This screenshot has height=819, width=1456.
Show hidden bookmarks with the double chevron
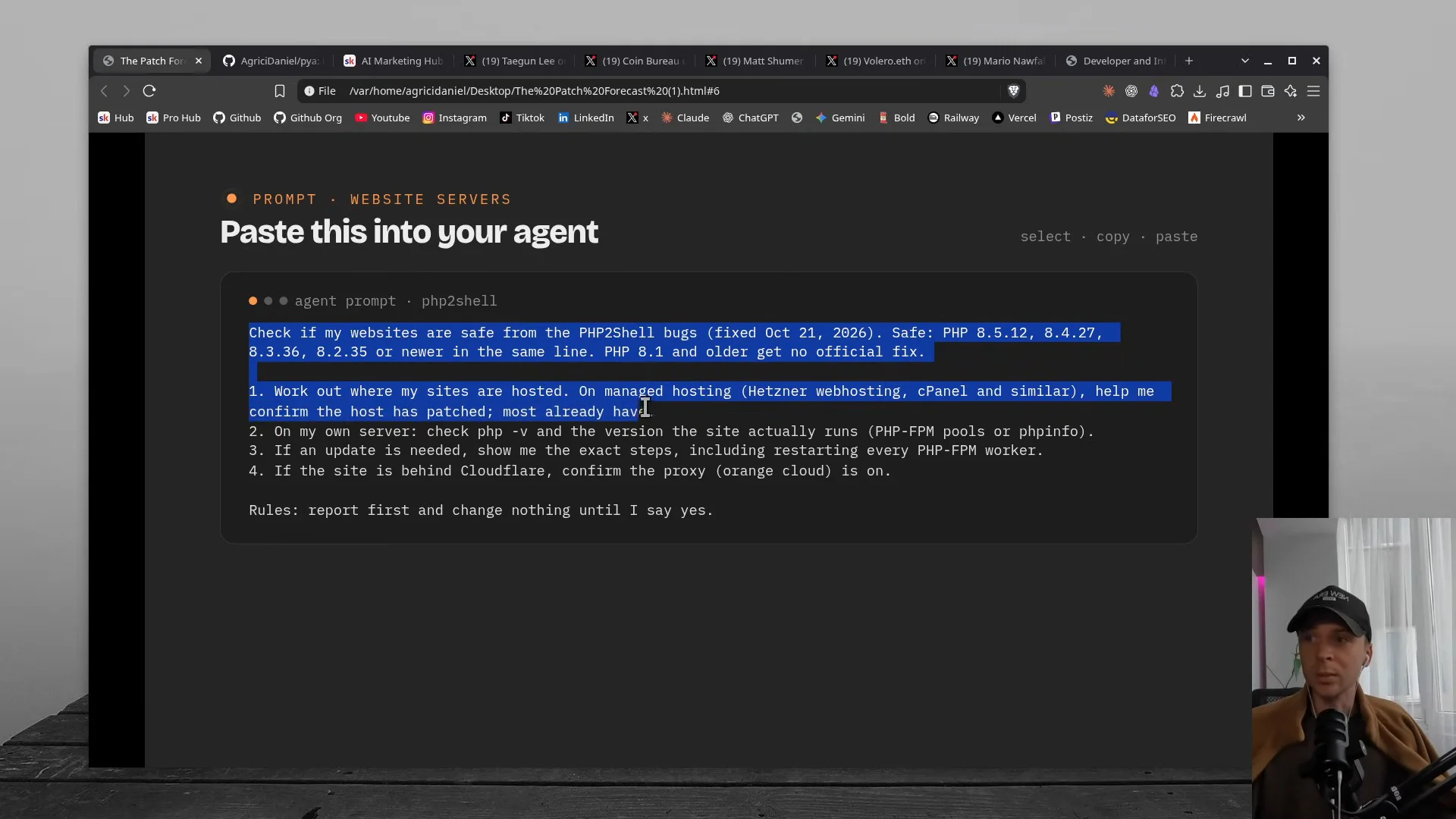click(x=1301, y=118)
